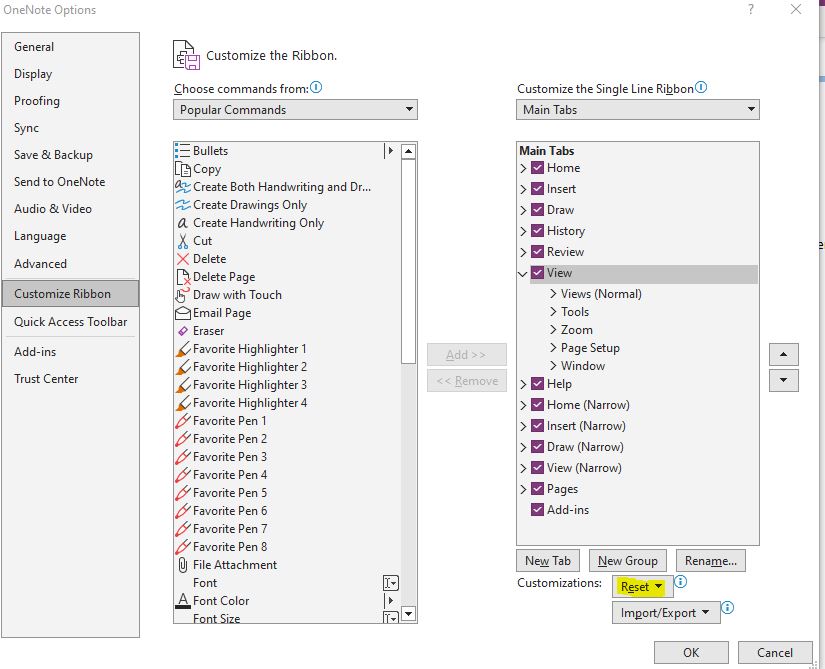This screenshot has width=825, height=669.
Task: Click the info icon next to Import/Export
Action: tap(727, 608)
